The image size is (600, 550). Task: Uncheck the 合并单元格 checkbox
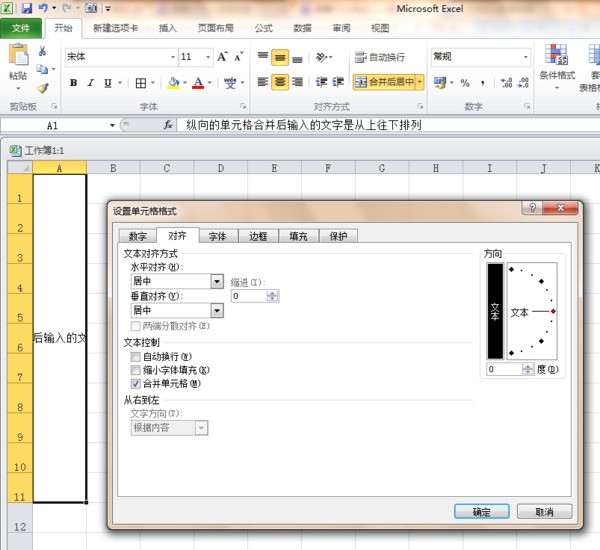pos(137,383)
